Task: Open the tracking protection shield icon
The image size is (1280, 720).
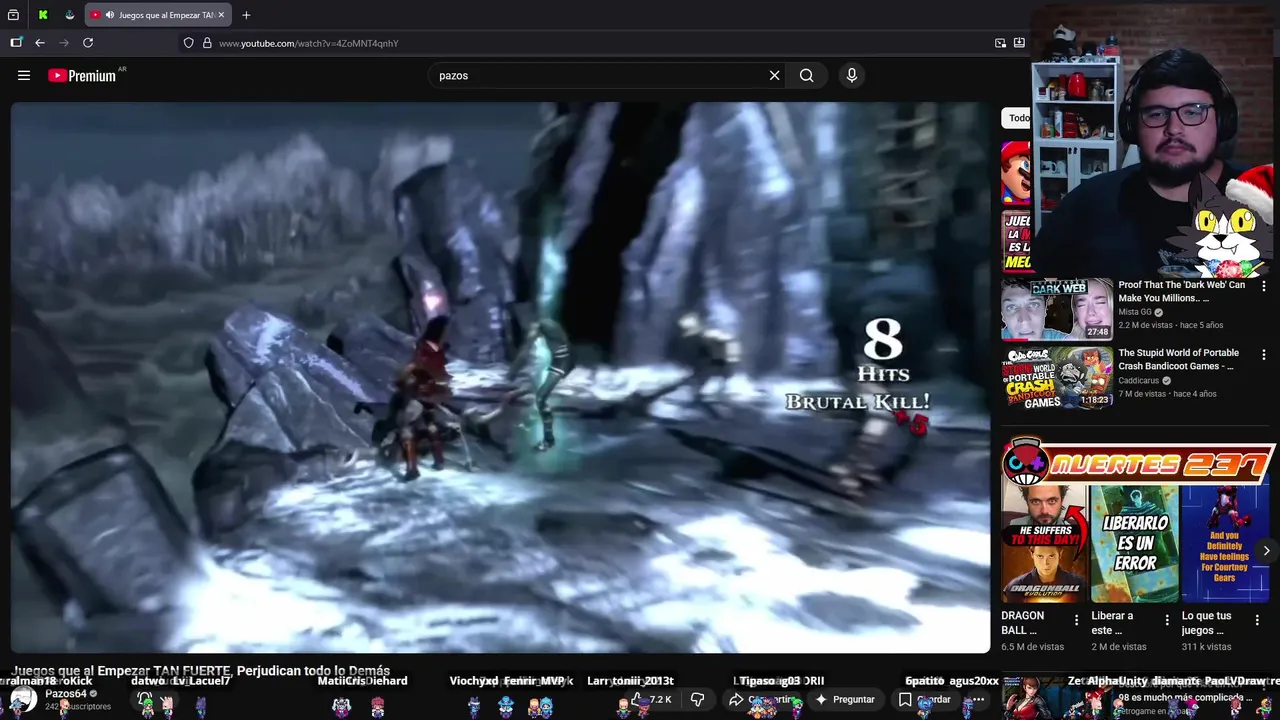Action: click(188, 43)
